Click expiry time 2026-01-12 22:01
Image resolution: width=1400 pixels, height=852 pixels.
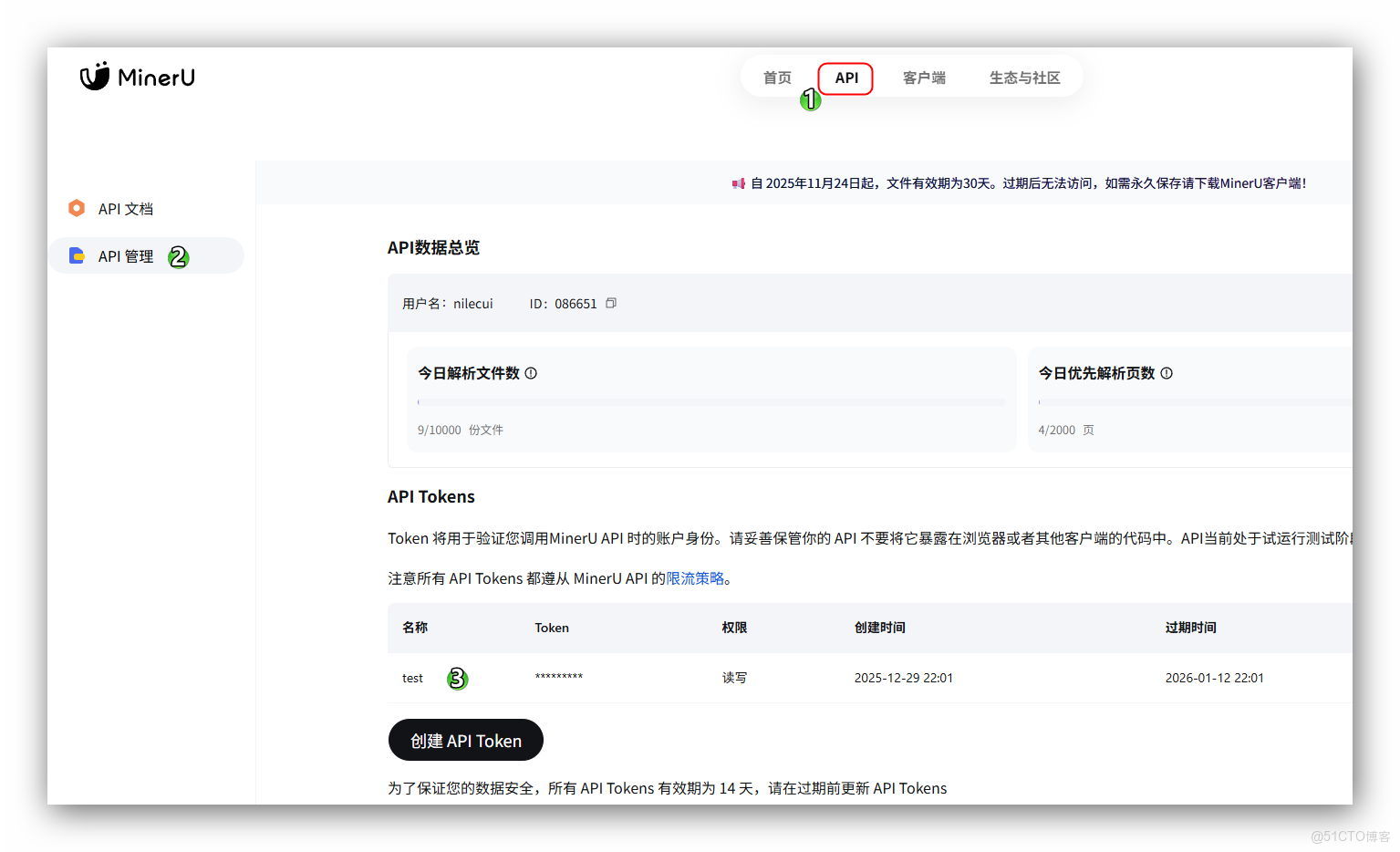point(1214,678)
